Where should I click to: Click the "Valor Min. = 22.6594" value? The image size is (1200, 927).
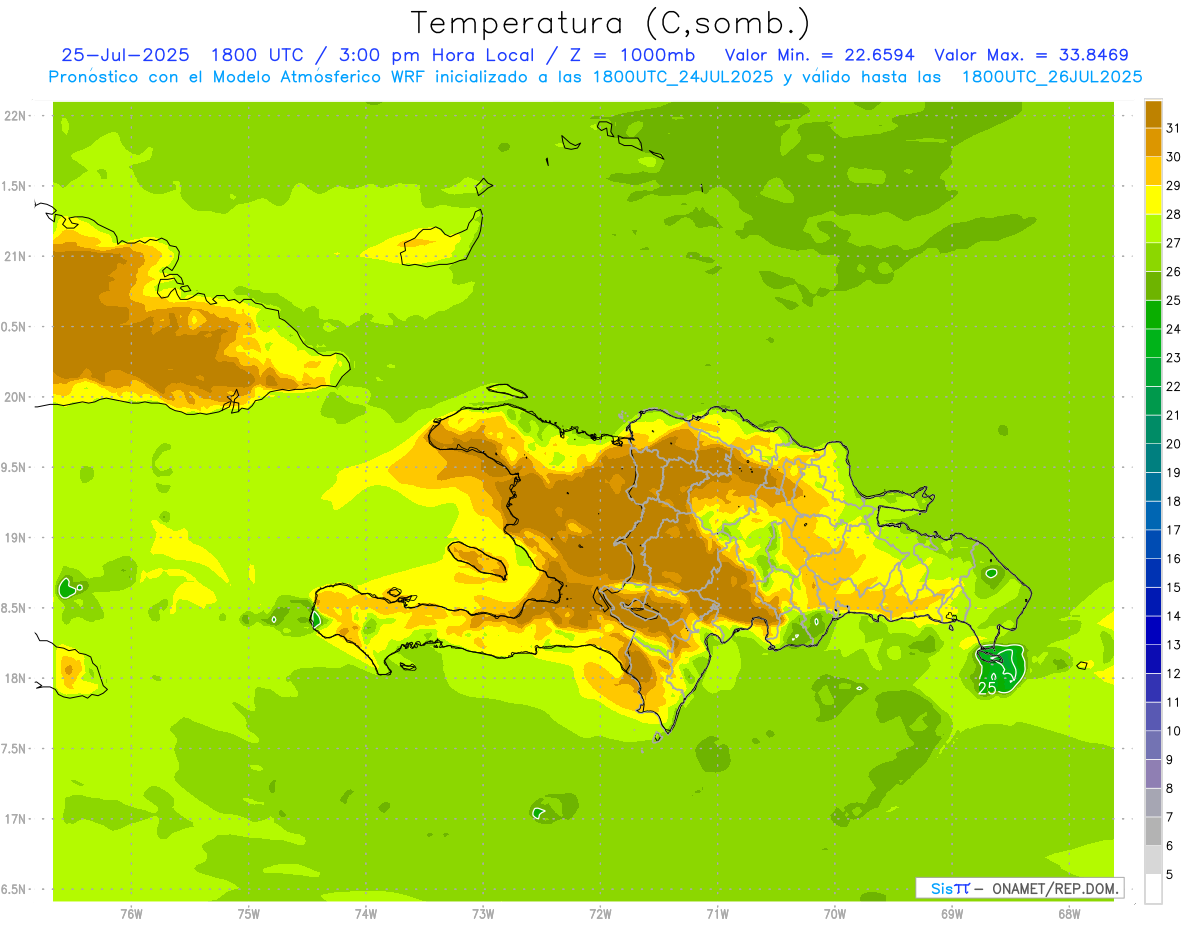click(821, 55)
